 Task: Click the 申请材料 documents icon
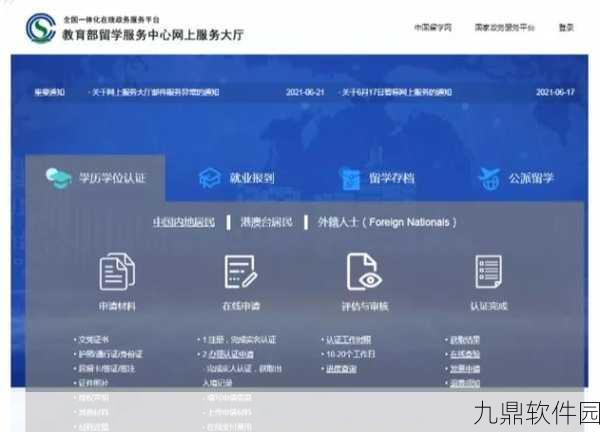[117, 272]
